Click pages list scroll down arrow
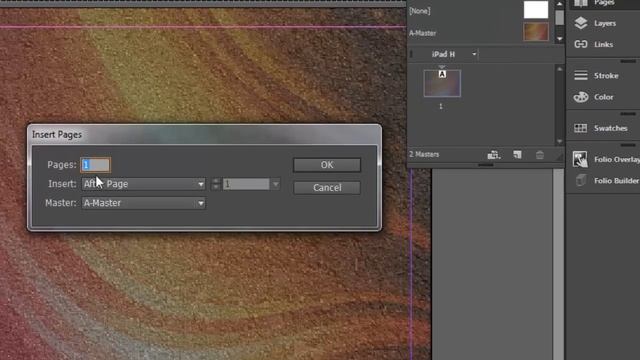640x360 pixels. point(560,141)
